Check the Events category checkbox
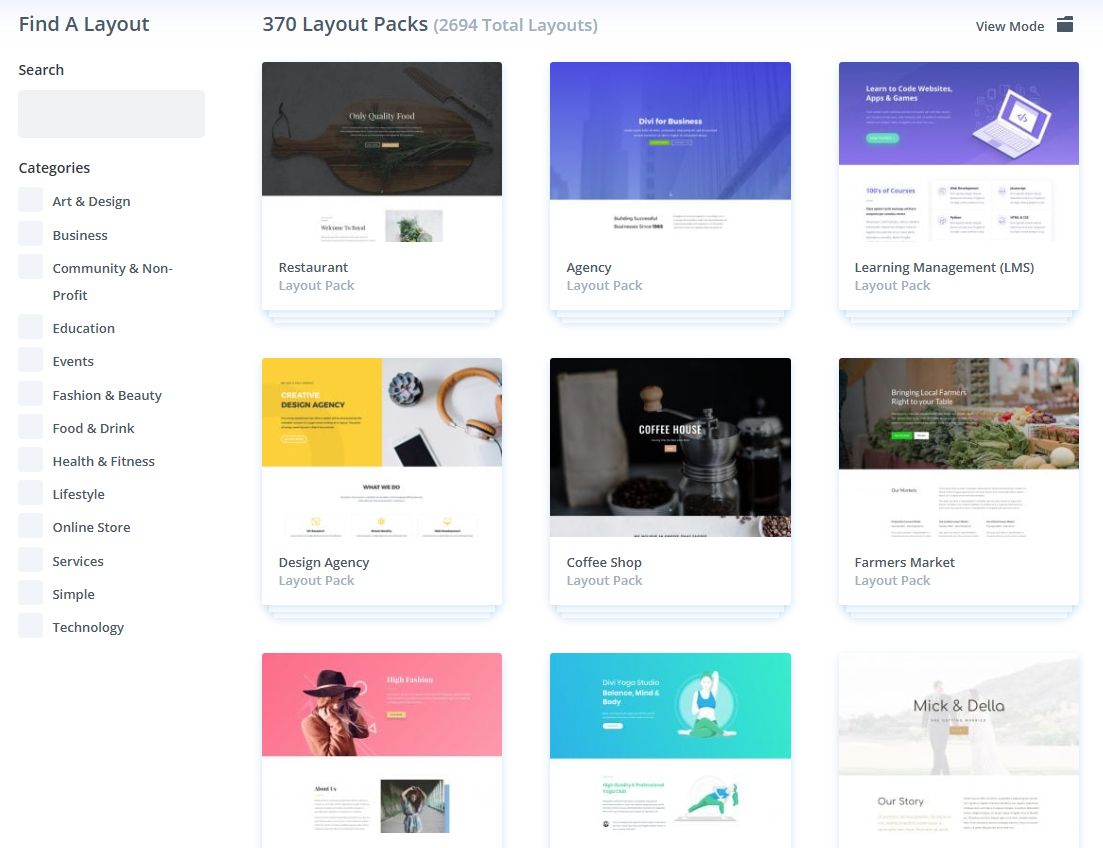Image resolution: width=1103 pixels, height=848 pixels. [30, 360]
